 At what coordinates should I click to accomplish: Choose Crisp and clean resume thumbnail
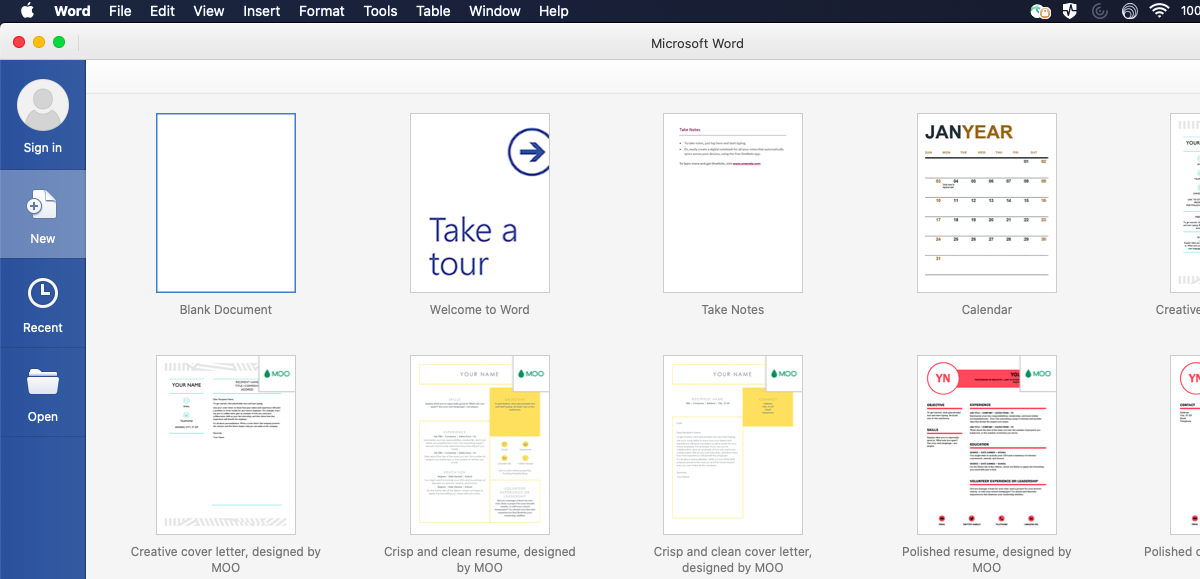tap(480, 445)
